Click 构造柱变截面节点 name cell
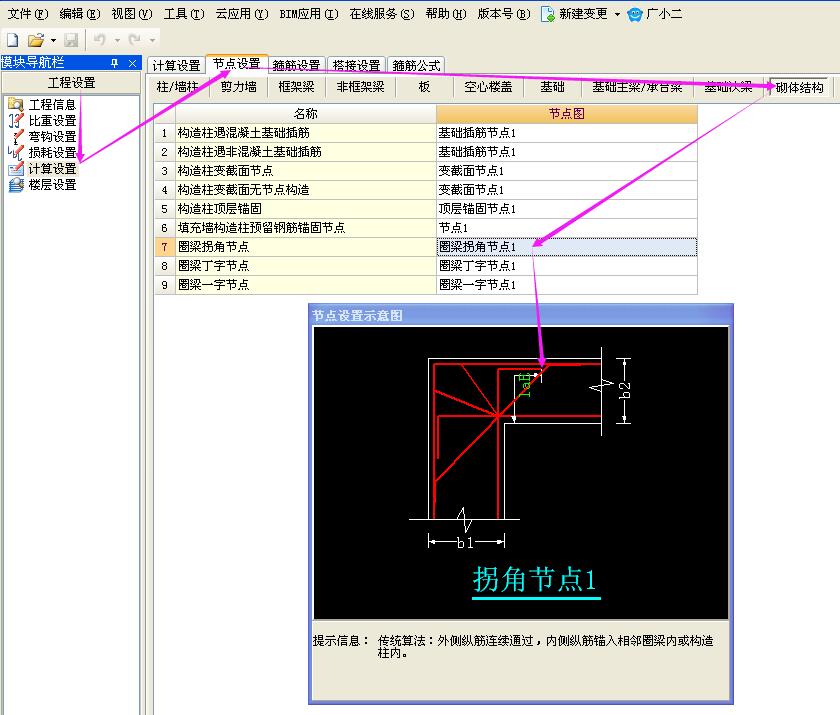 click(305, 171)
